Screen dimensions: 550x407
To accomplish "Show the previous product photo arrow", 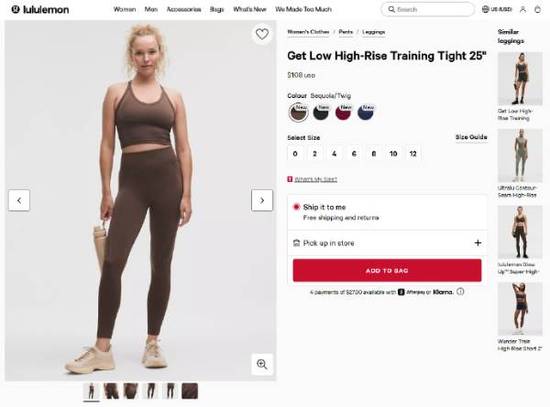I will pos(19,200).
